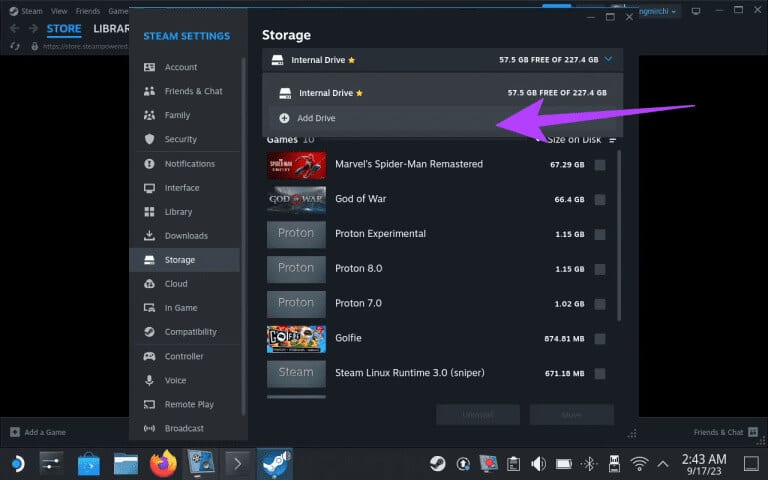Click the God of War thumbnail

pos(296,200)
